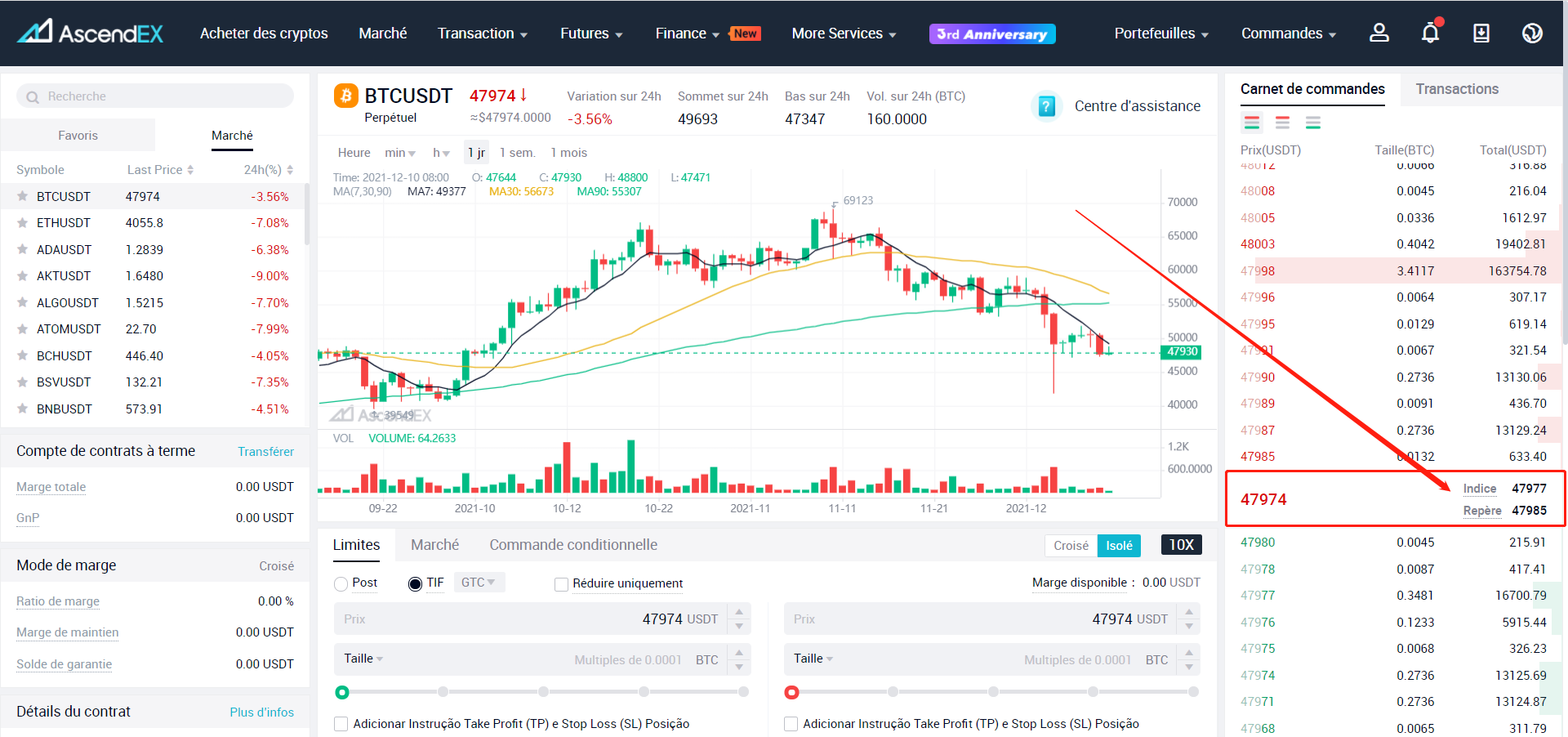Expand the Commandes menu
The image size is (1568, 737).
(1289, 33)
